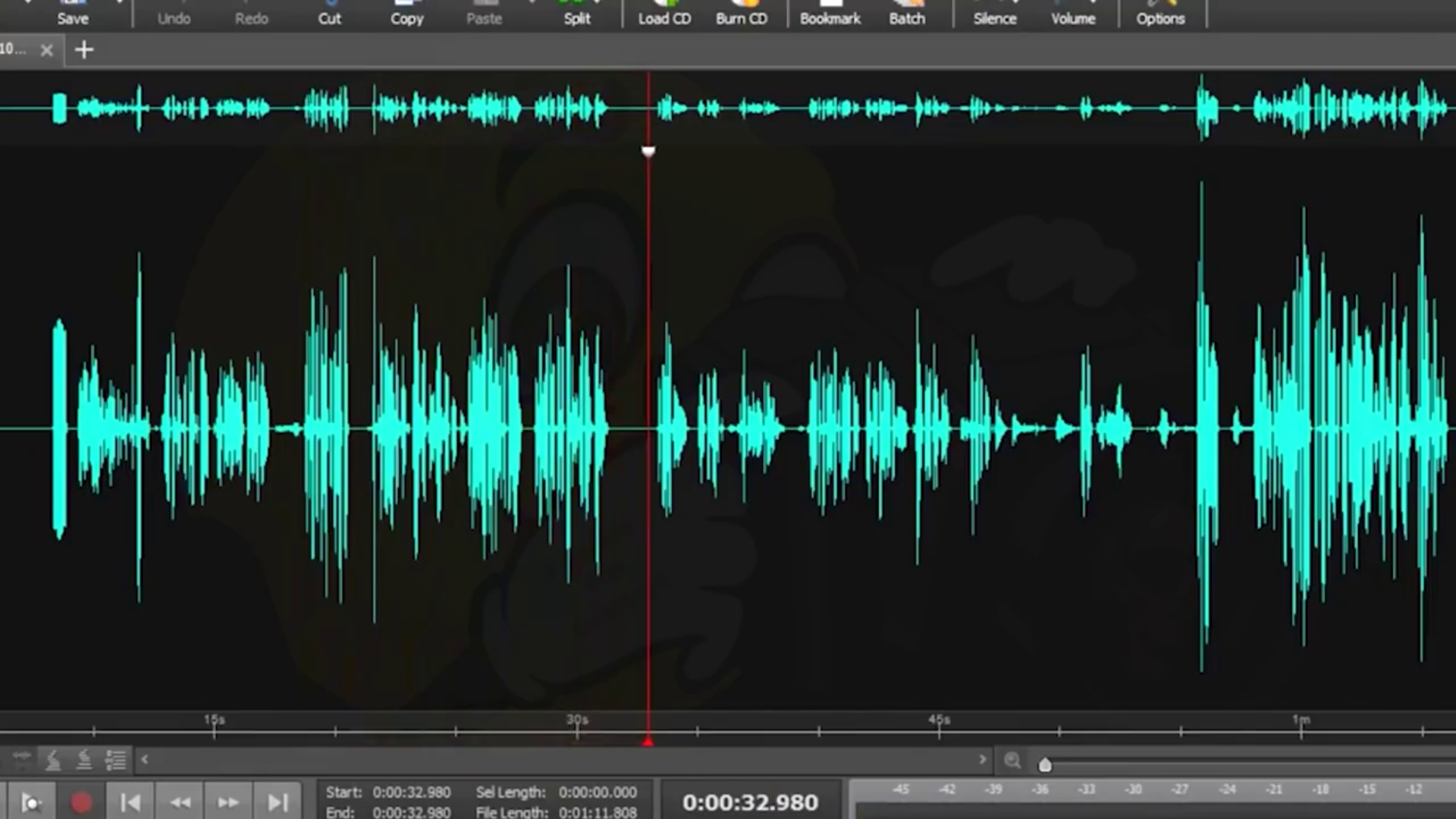The image size is (1456, 819).
Task: Click the 45s mark on the ruler
Action: (939, 720)
